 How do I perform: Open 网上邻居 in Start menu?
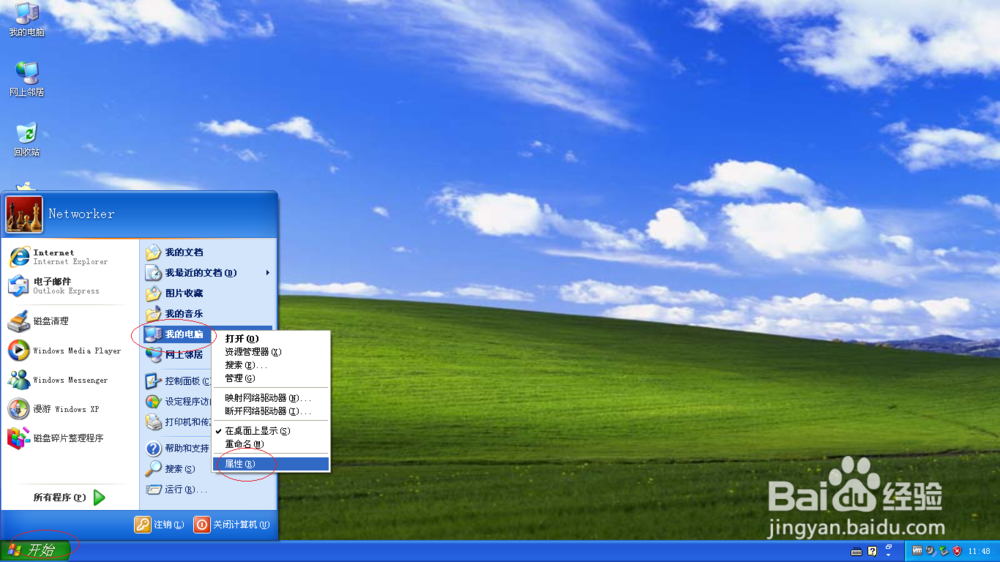click(x=177, y=355)
